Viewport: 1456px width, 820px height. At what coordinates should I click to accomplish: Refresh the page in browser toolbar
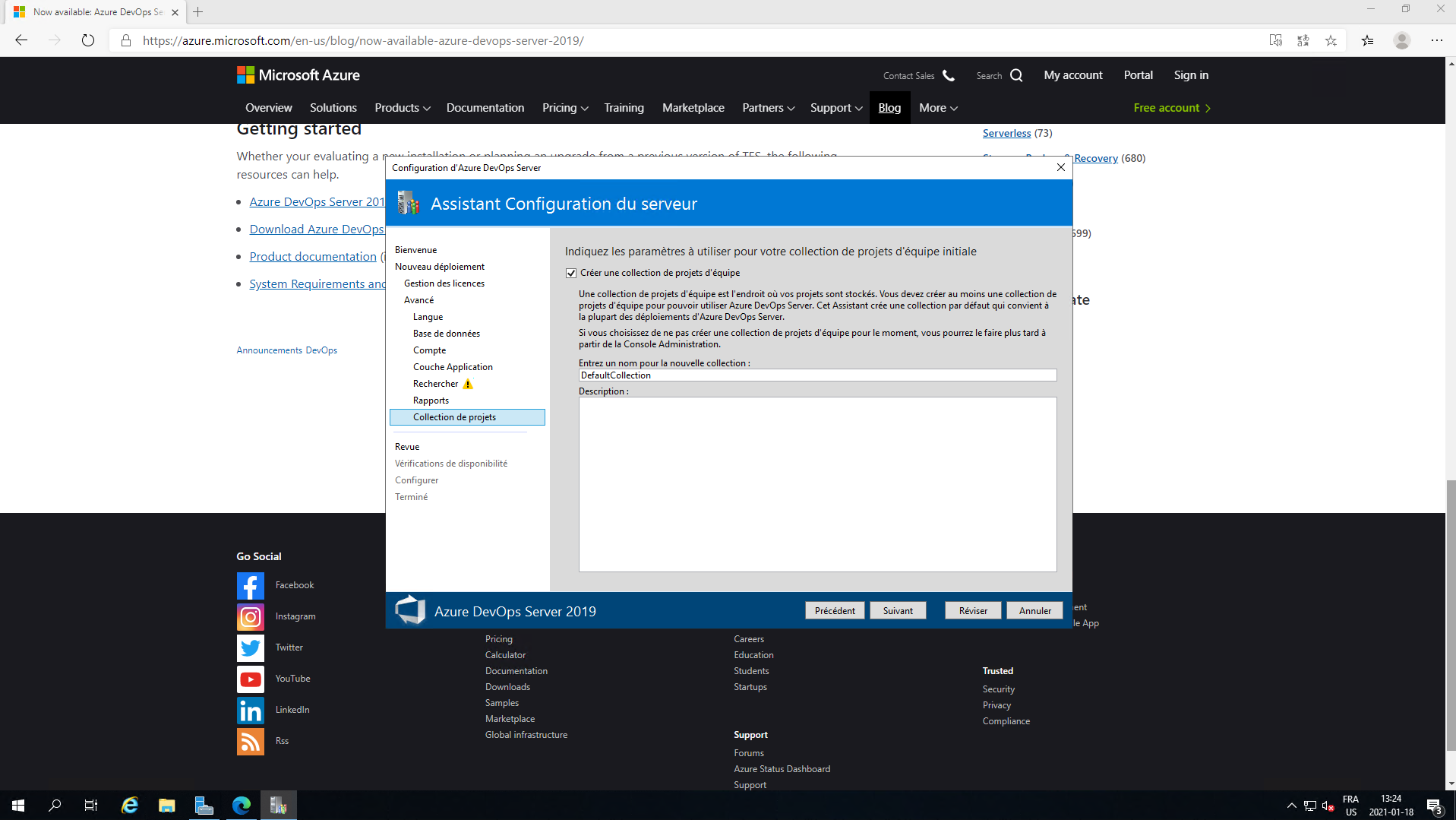tap(88, 40)
